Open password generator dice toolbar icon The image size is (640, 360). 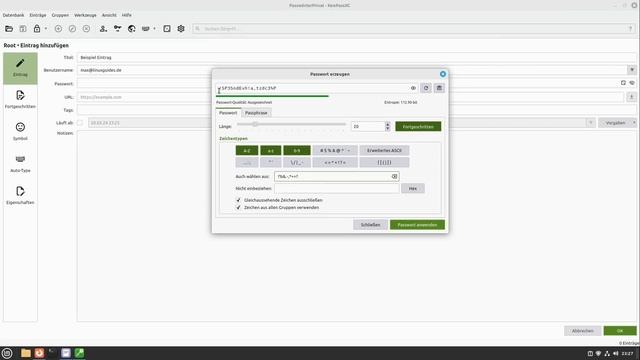(167, 29)
